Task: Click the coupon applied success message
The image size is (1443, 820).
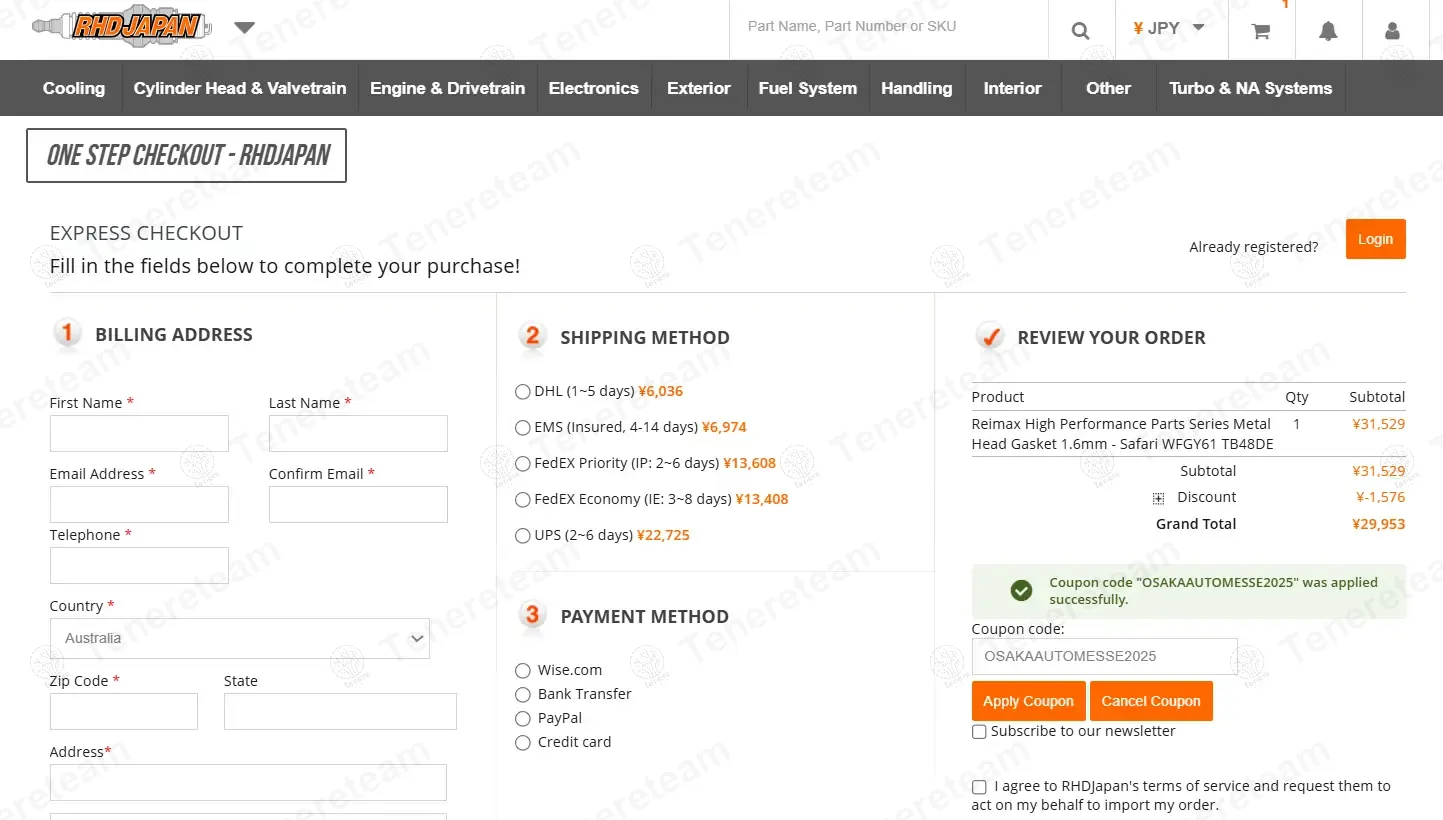Action: [x=1189, y=591]
